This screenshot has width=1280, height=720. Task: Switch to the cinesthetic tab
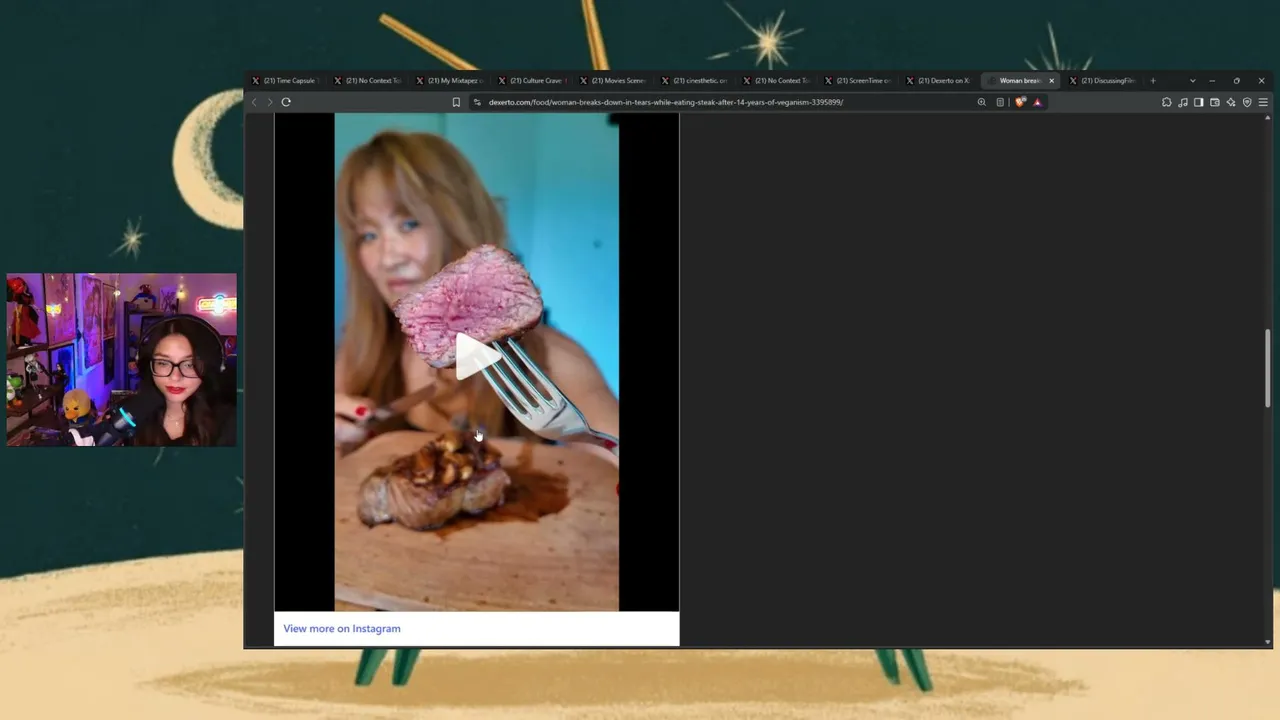(x=694, y=81)
